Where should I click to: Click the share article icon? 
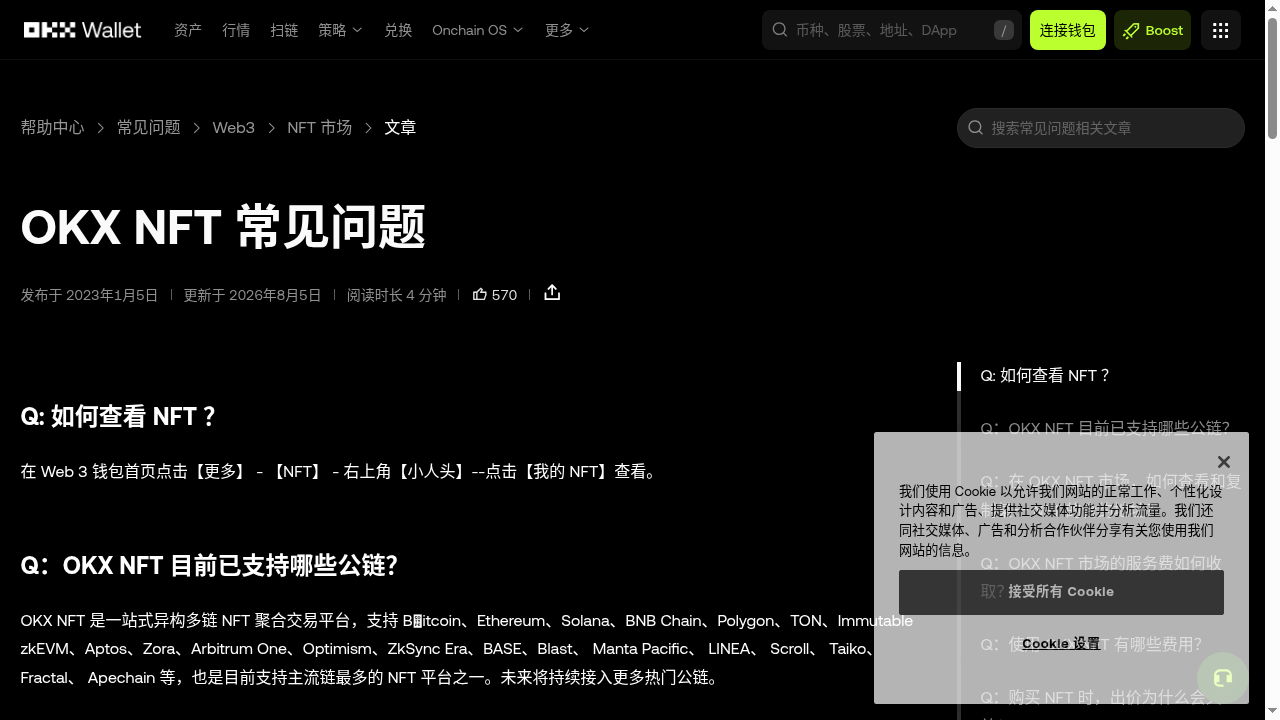click(552, 293)
